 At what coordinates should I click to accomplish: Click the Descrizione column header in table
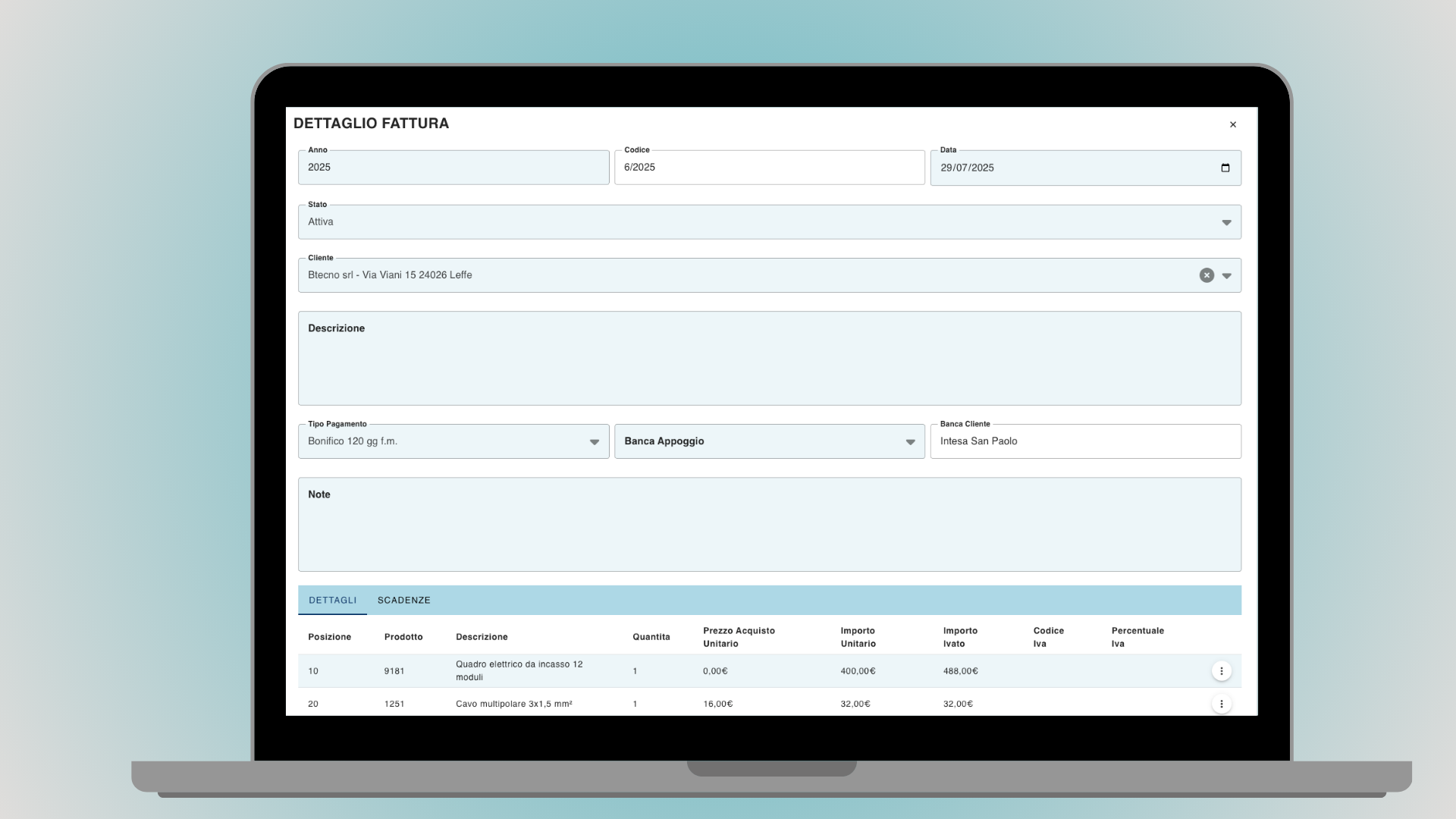click(x=482, y=637)
